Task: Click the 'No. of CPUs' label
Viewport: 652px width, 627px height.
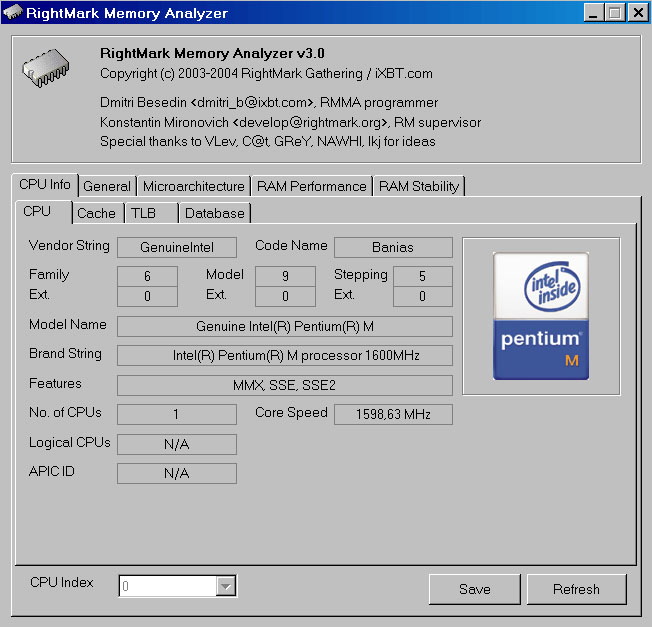Action: click(x=65, y=412)
